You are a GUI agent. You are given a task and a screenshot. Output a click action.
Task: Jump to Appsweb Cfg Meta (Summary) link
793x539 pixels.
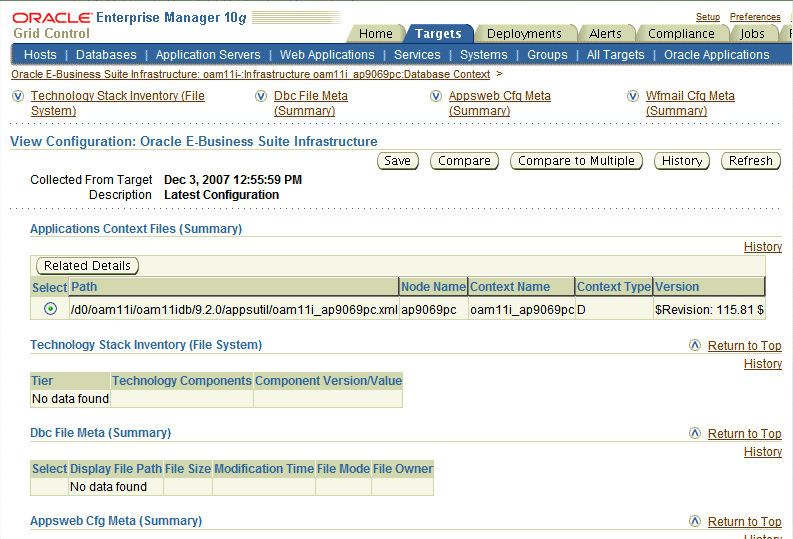499,103
